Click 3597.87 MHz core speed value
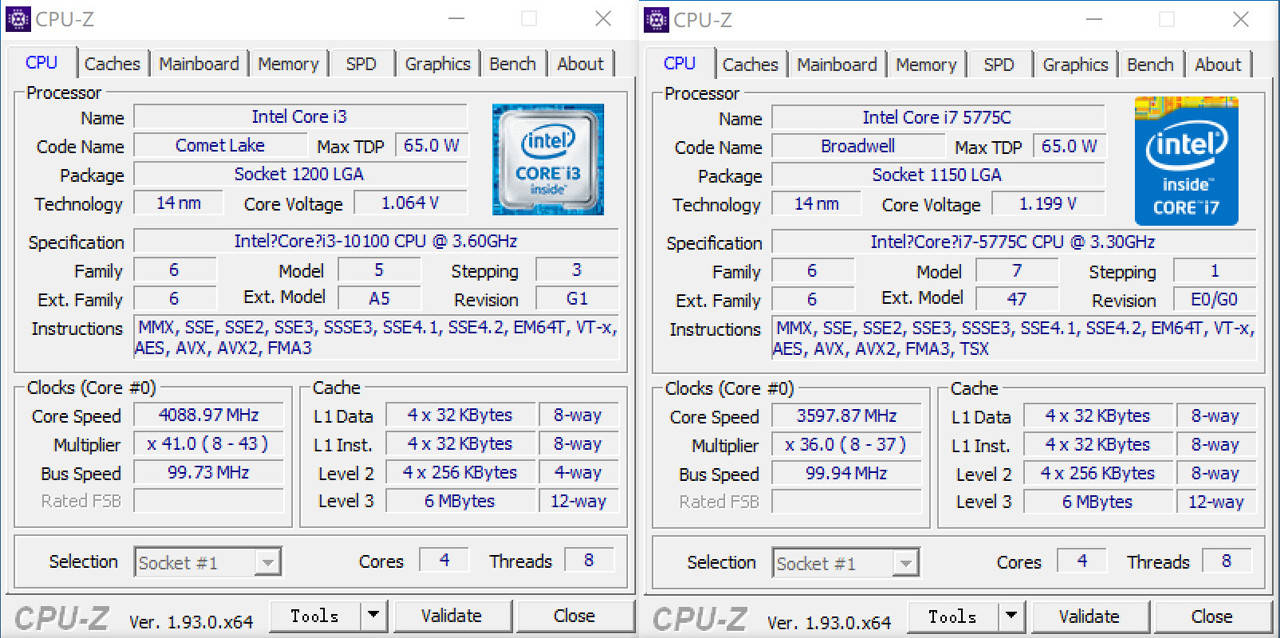1280x638 pixels. [x=846, y=416]
